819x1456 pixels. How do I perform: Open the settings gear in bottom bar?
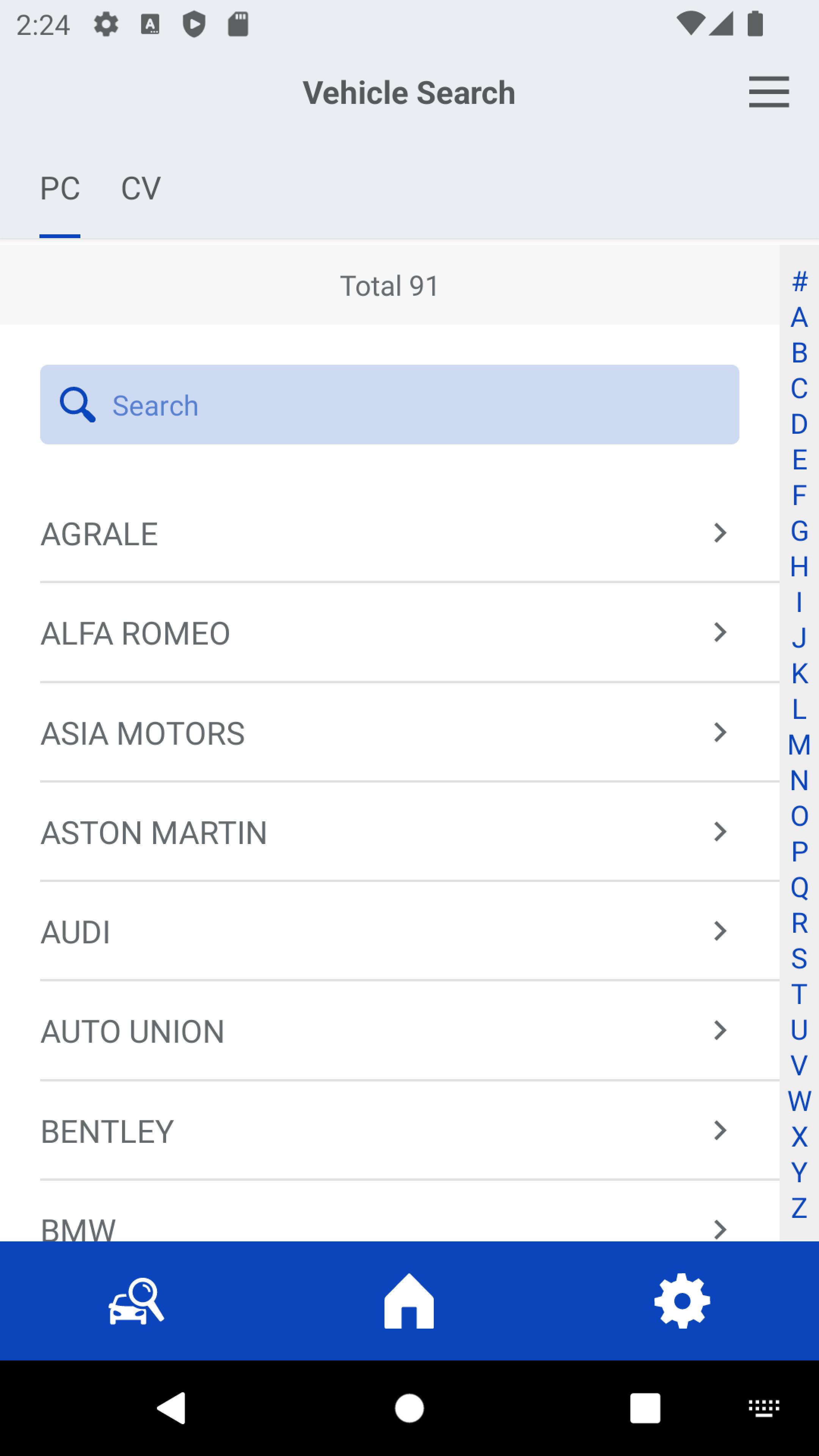pos(682,1301)
